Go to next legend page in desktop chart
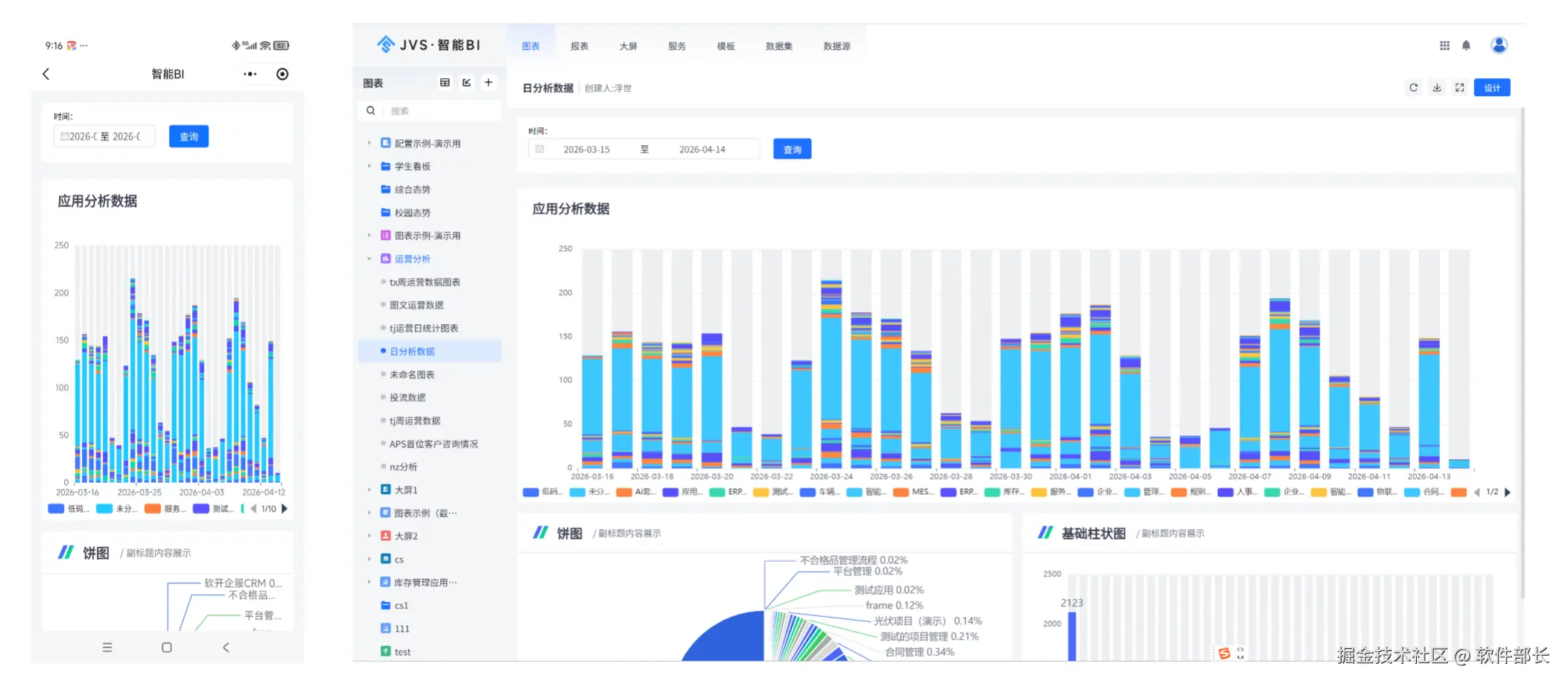Screen dimensions: 1568x684 1508,493
